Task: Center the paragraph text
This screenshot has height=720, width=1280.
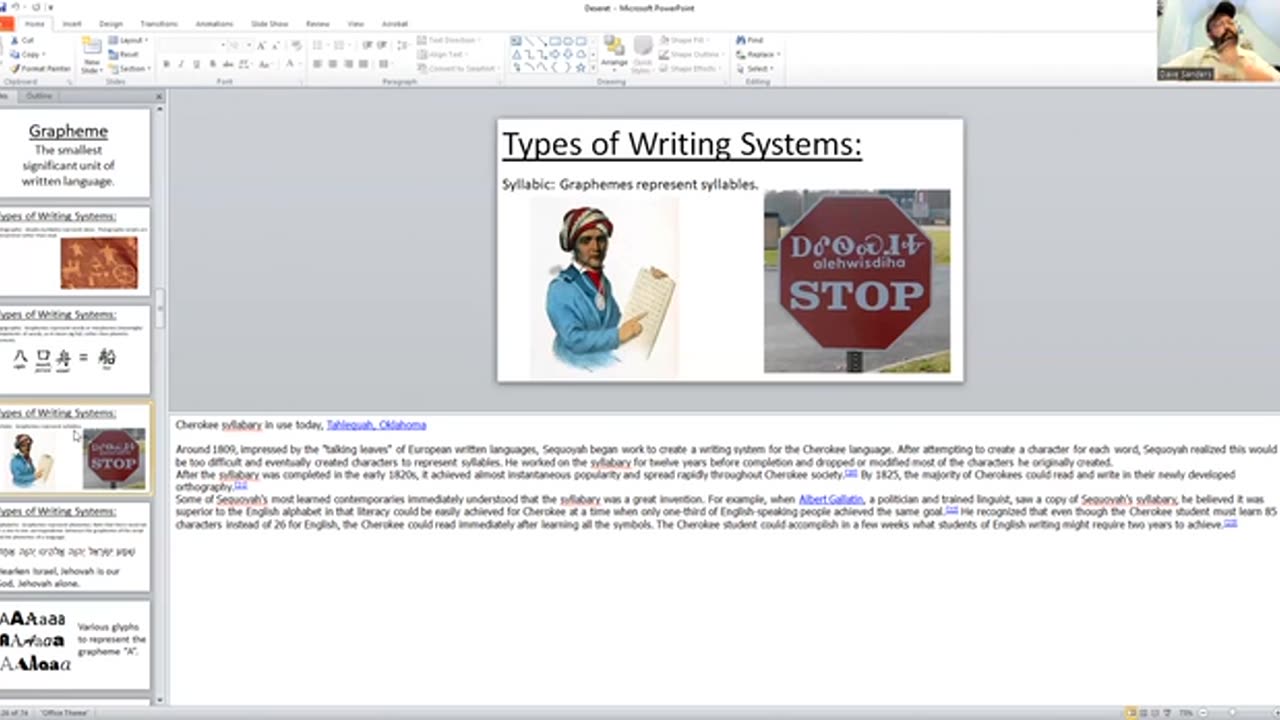Action: click(333, 64)
